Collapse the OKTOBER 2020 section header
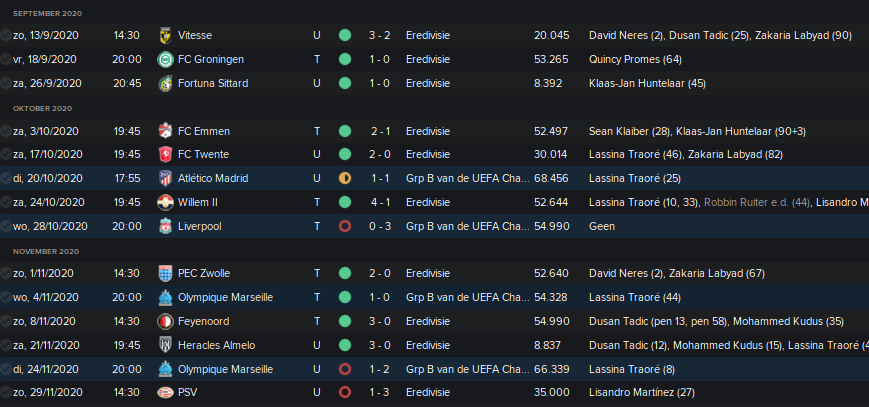869x407 pixels. [x=43, y=109]
